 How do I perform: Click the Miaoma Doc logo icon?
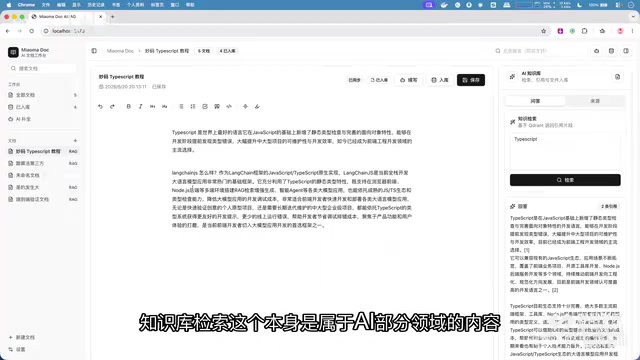13,52
